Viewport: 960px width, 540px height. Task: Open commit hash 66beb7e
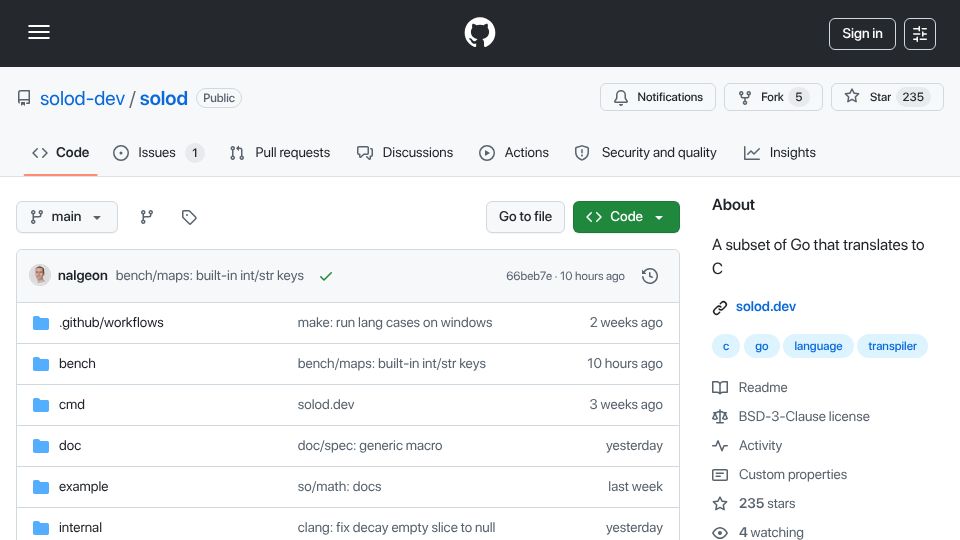click(529, 276)
